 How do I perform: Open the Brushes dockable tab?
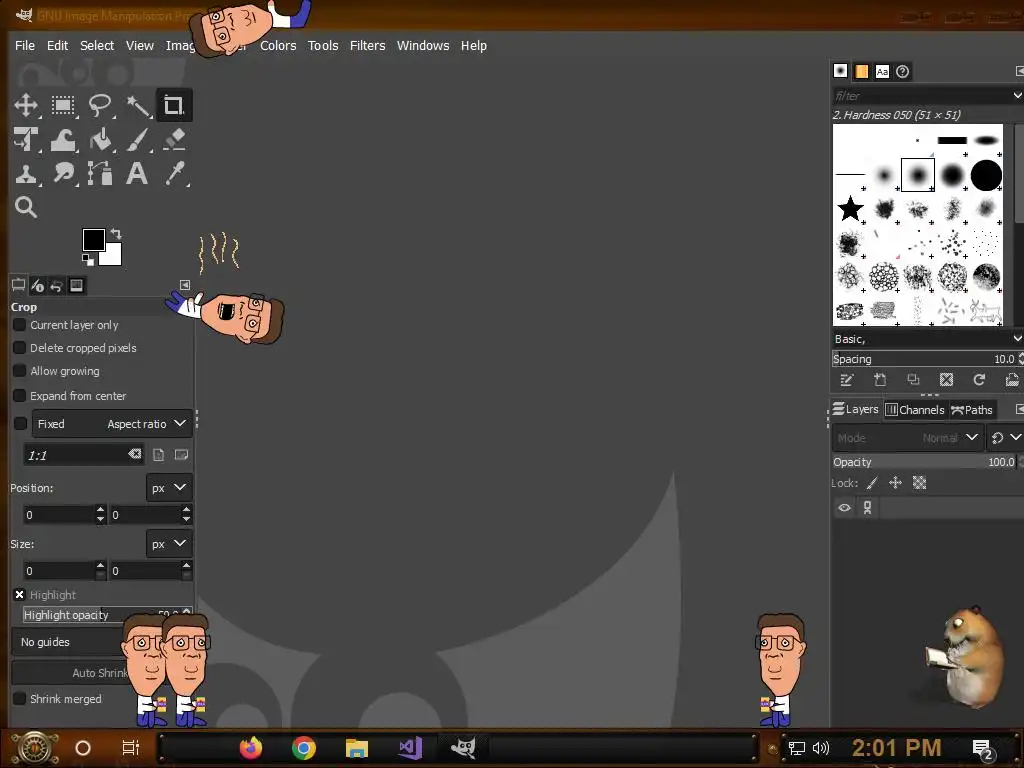[840, 71]
